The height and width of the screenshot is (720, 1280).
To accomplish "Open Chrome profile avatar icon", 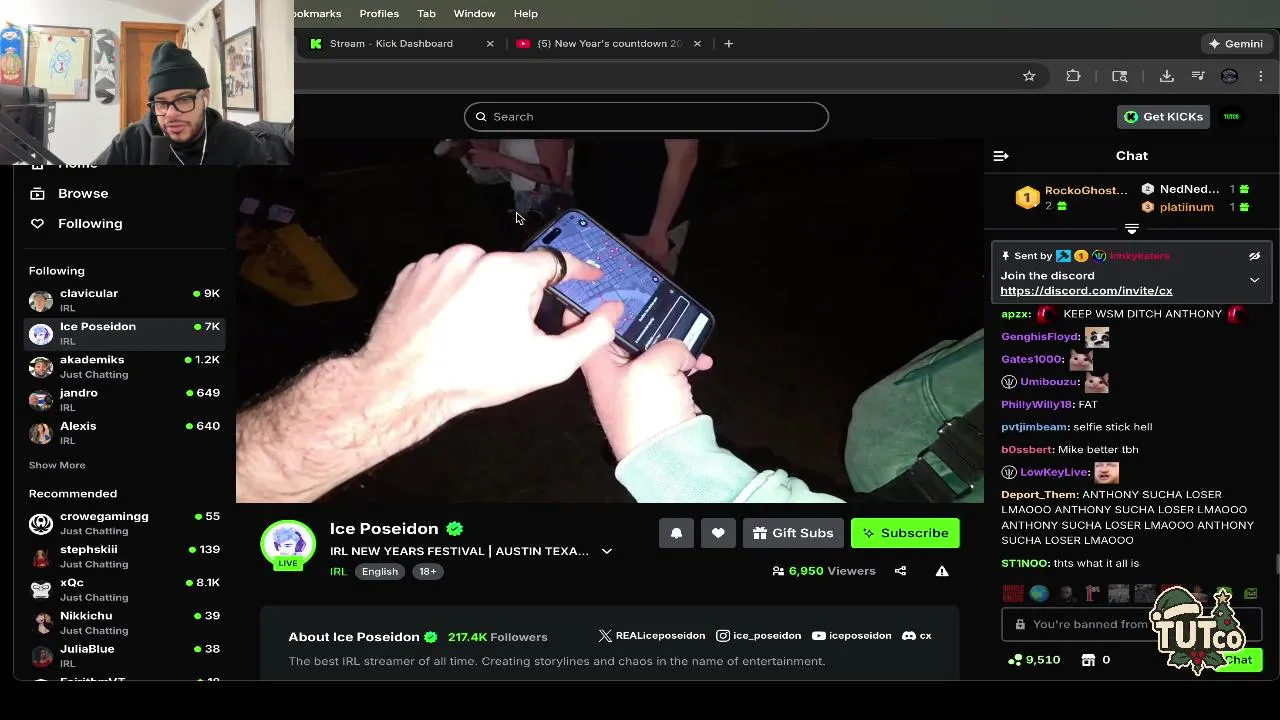I will point(1230,76).
